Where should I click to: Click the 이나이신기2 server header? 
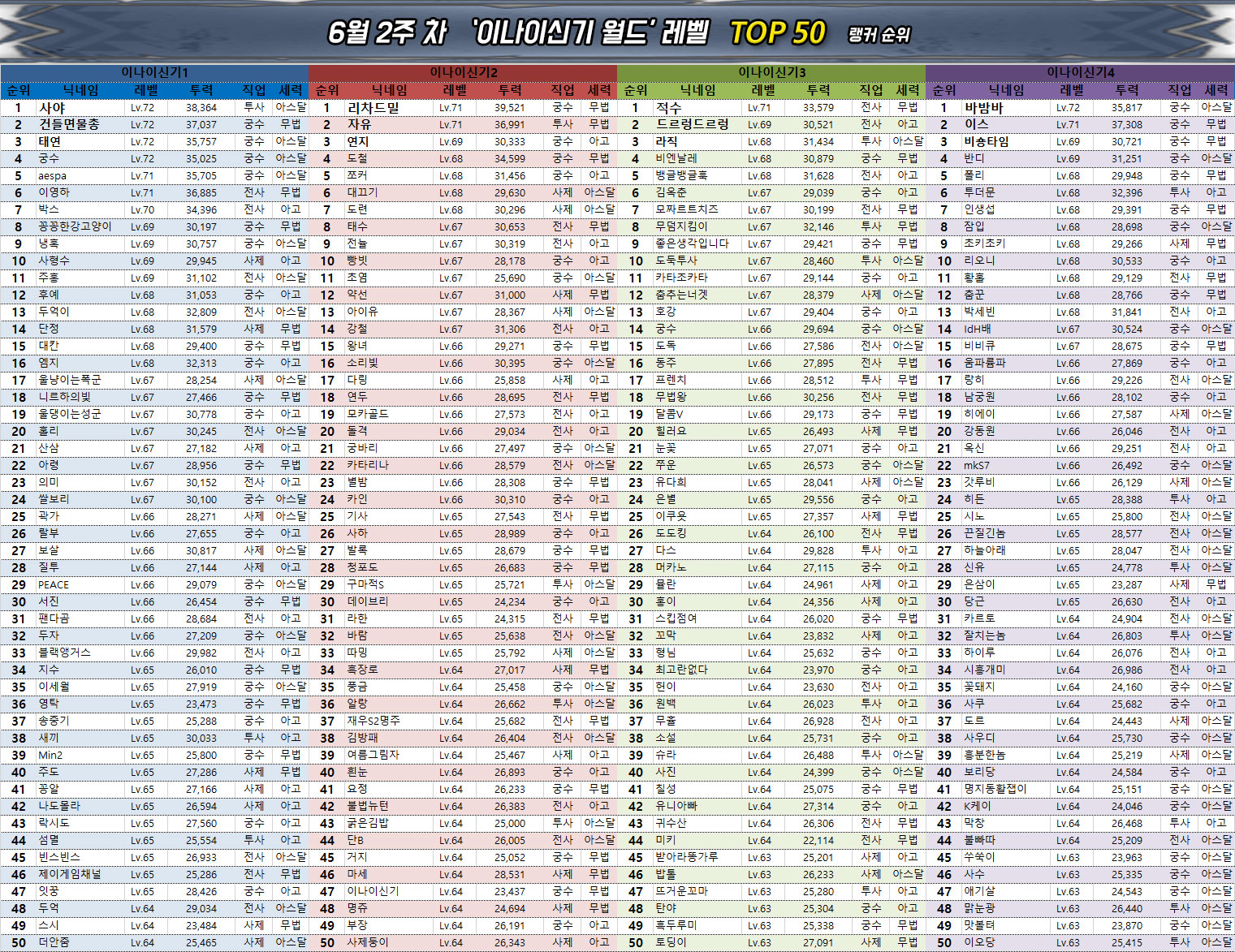(463, 72)
